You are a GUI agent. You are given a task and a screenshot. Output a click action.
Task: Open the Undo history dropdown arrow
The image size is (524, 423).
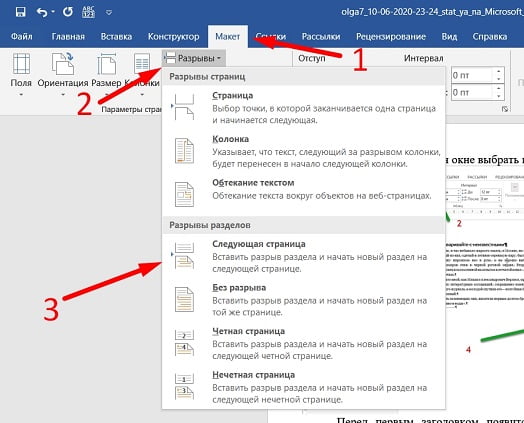(x=53, y=12)
